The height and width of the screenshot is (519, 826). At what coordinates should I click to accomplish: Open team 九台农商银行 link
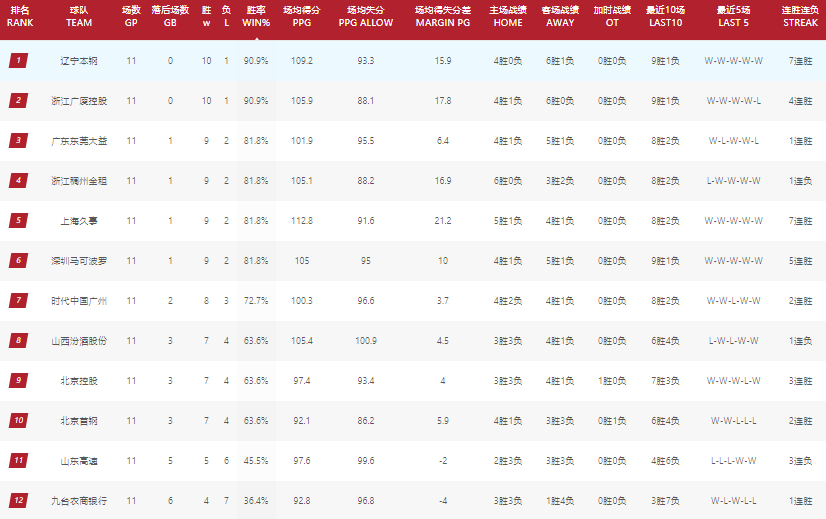79,501
